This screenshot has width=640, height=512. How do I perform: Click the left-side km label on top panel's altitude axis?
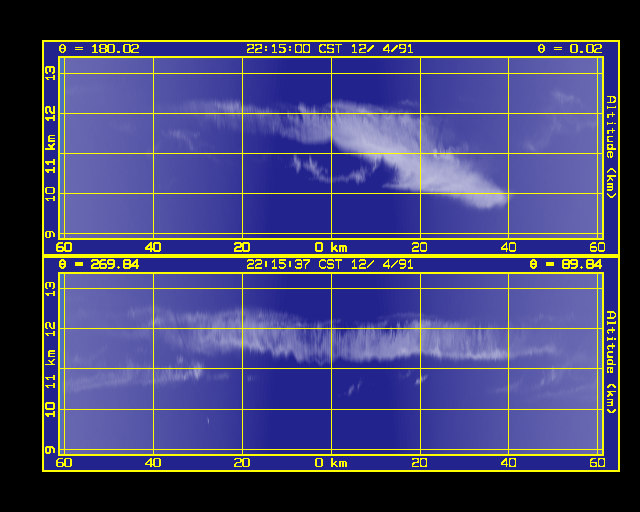pos(50,142)
